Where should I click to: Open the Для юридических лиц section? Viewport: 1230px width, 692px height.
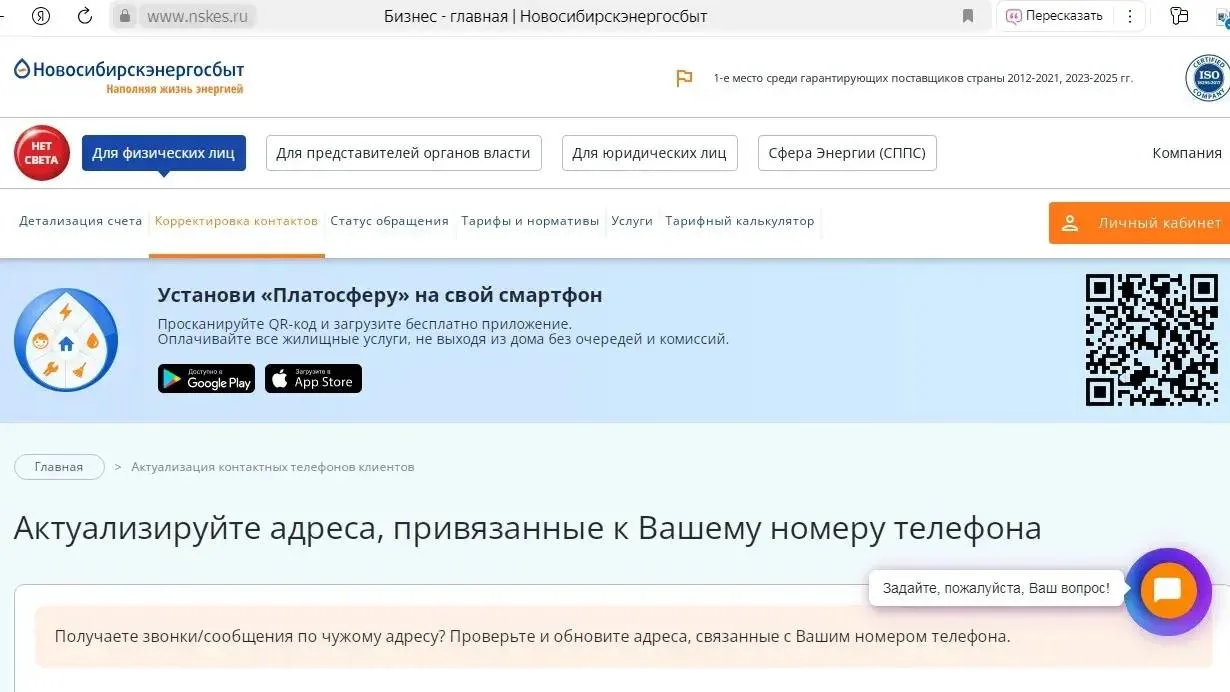tap(650, 153)
